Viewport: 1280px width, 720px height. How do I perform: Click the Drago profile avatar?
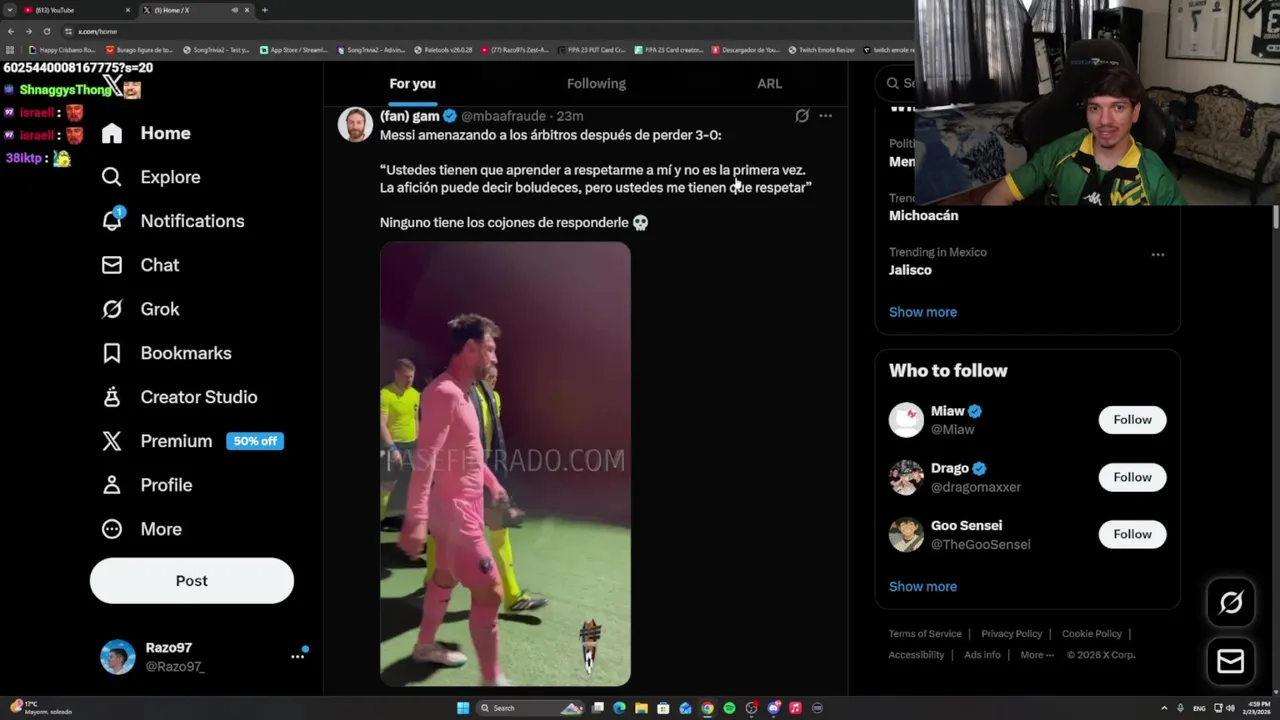[906, 477]
